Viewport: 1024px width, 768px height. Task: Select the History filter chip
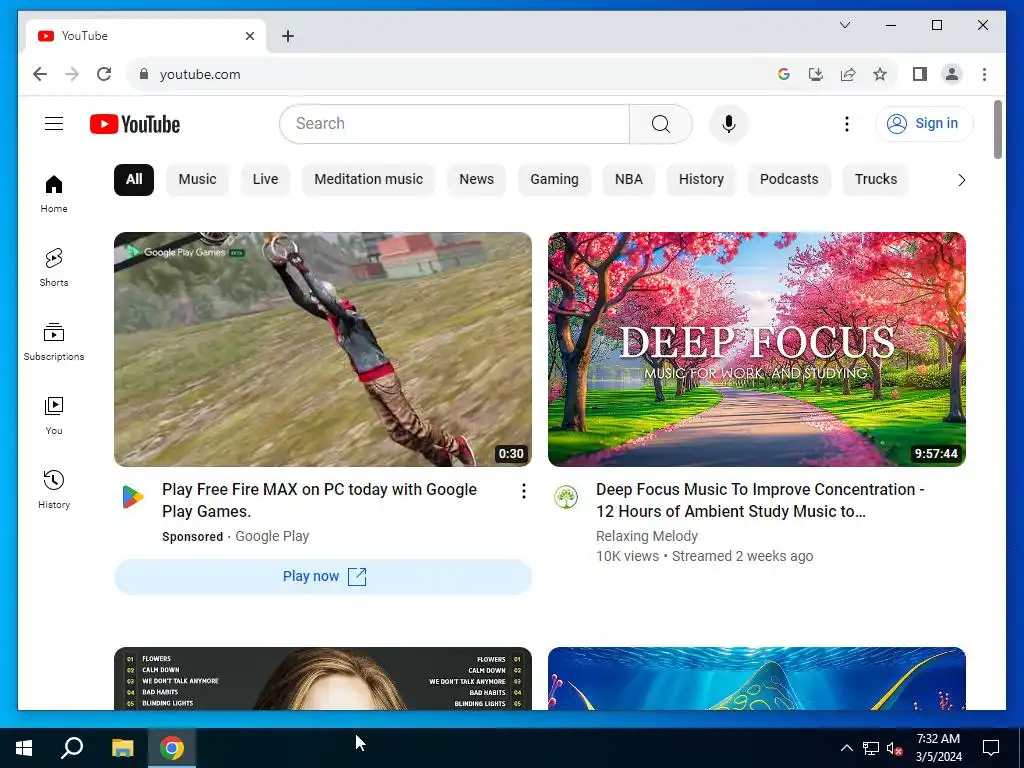[701, 180]
